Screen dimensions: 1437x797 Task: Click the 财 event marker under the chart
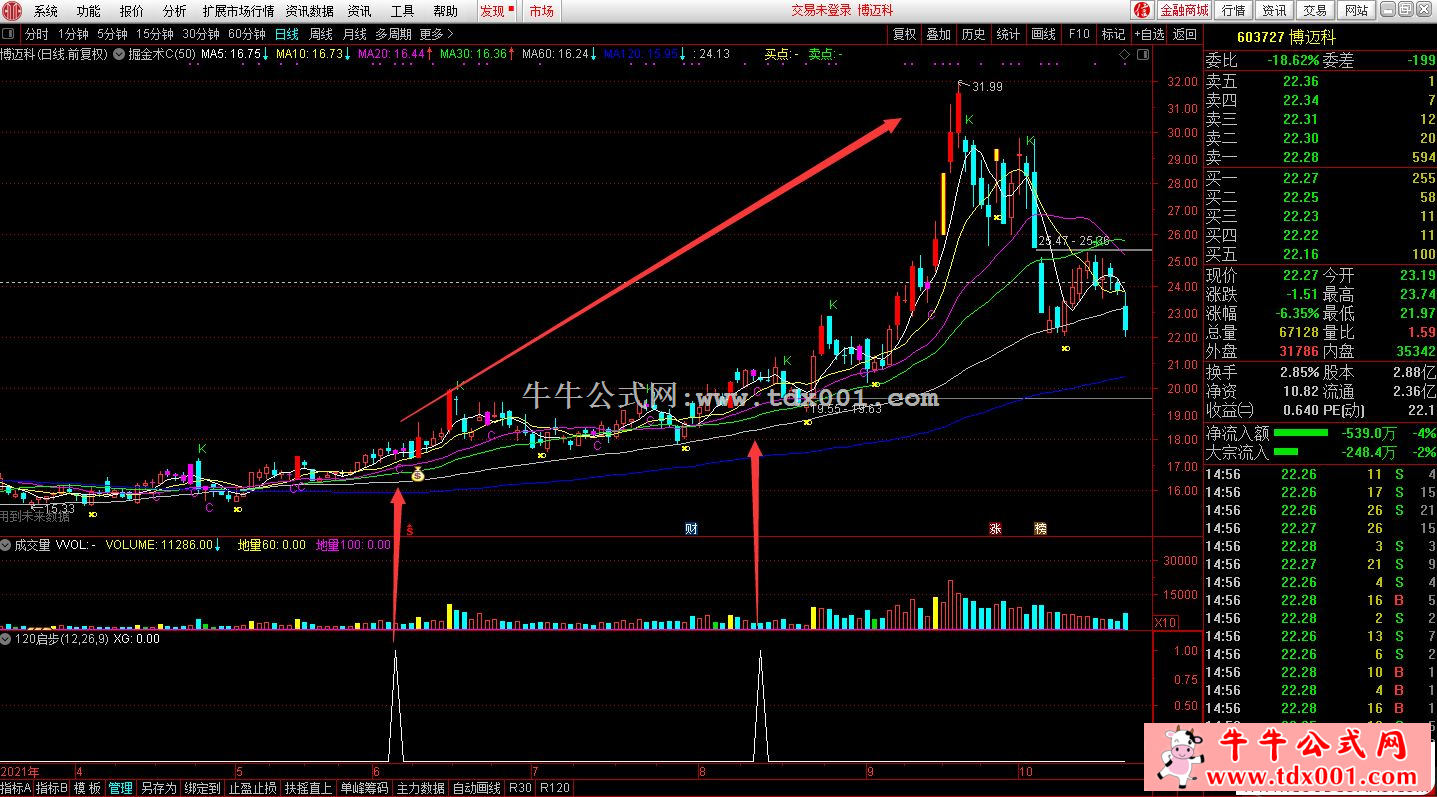(x=691, y=528)
